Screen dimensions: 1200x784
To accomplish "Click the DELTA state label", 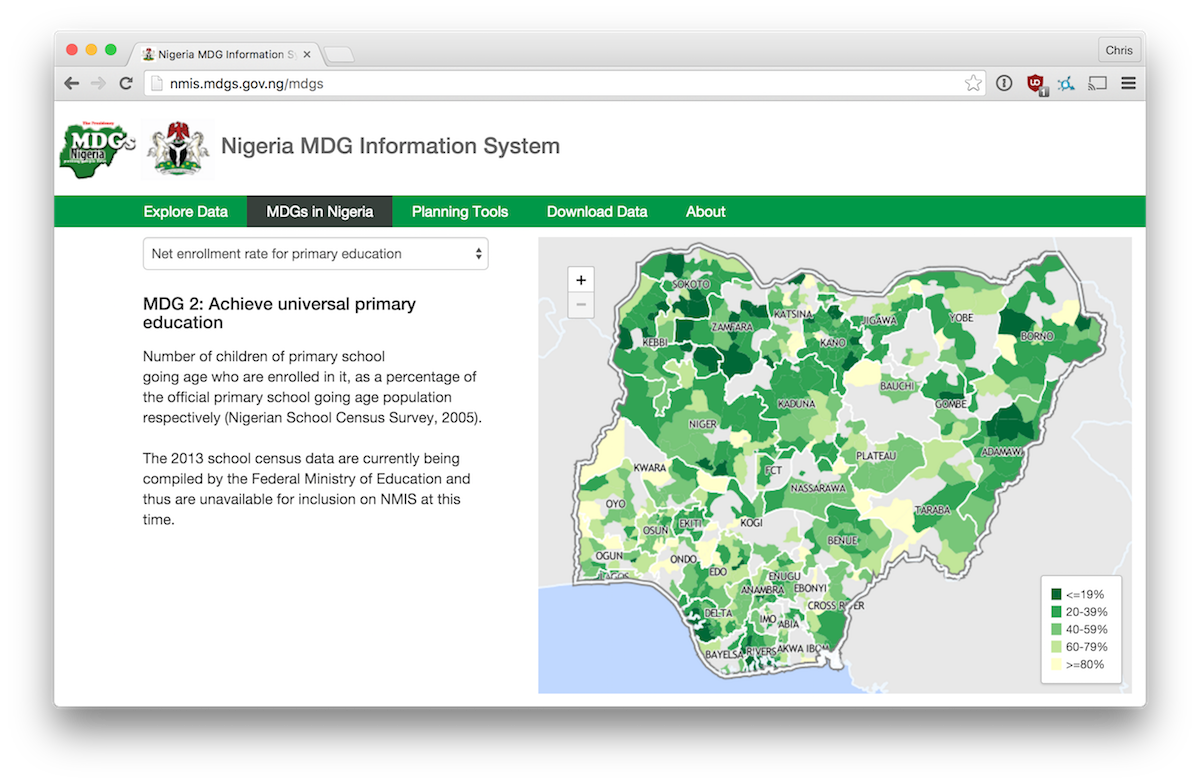I will tap(718, 613).
